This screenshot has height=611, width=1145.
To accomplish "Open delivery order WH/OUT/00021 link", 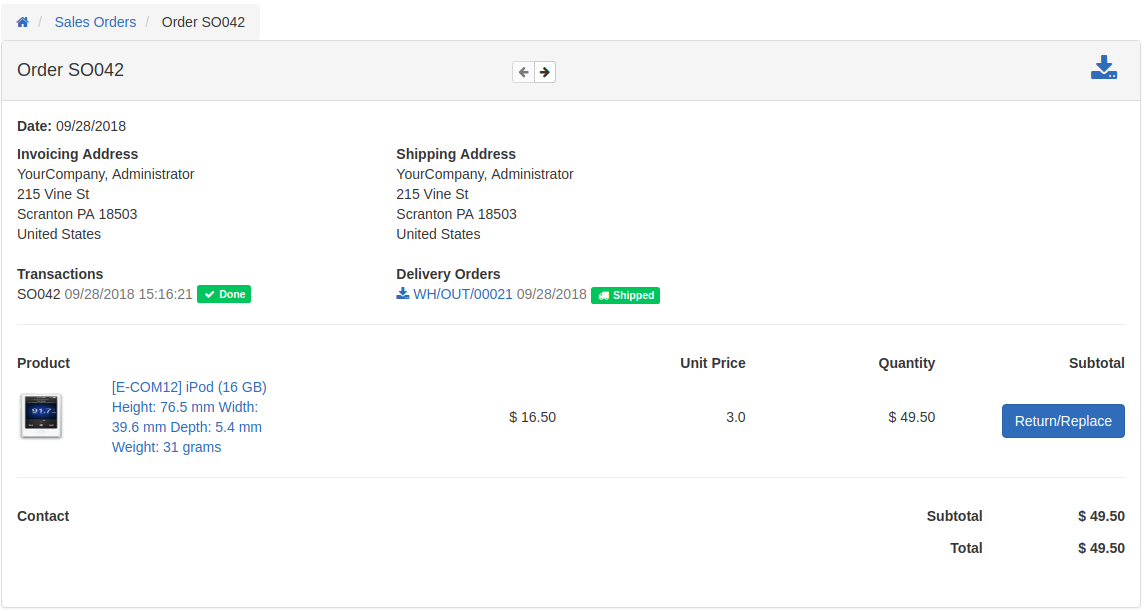I will tap(463, 294).
